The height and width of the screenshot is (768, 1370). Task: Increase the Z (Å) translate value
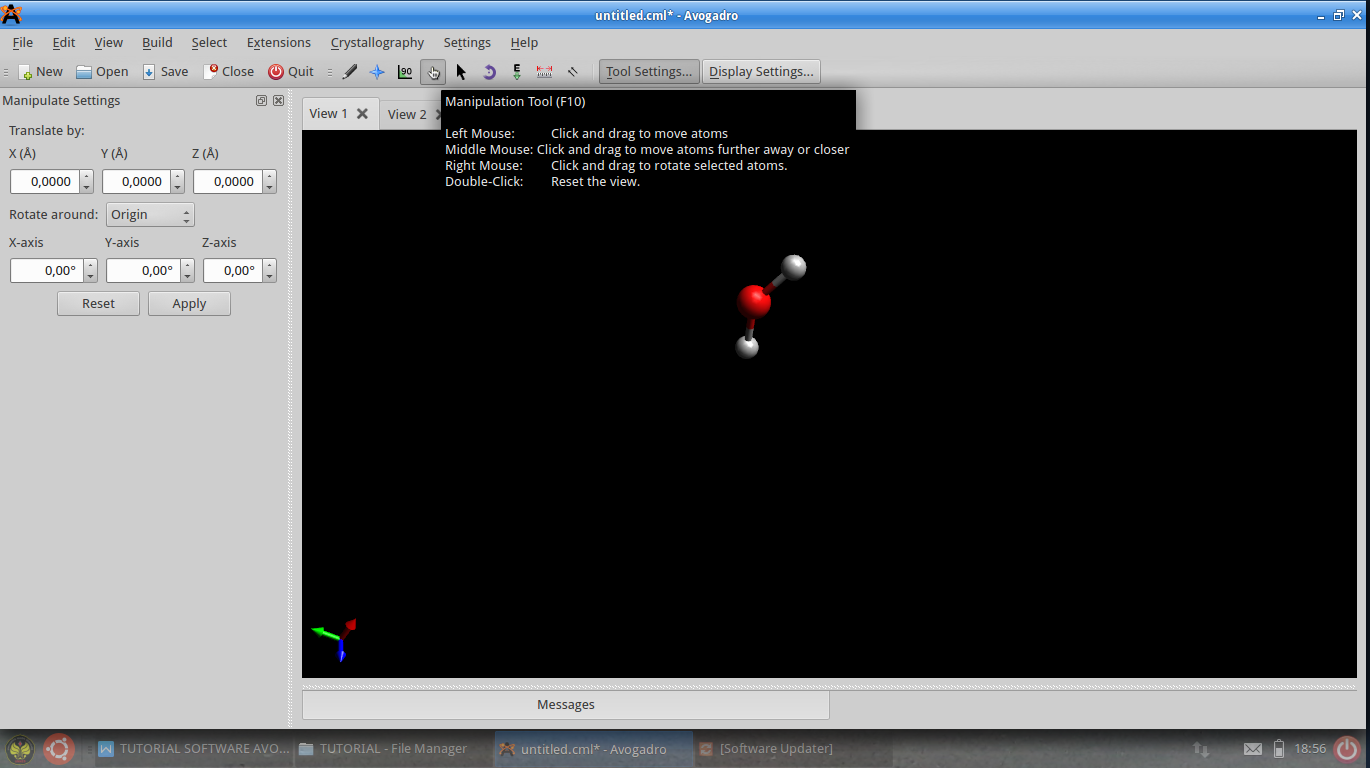[x=269, y=175]
